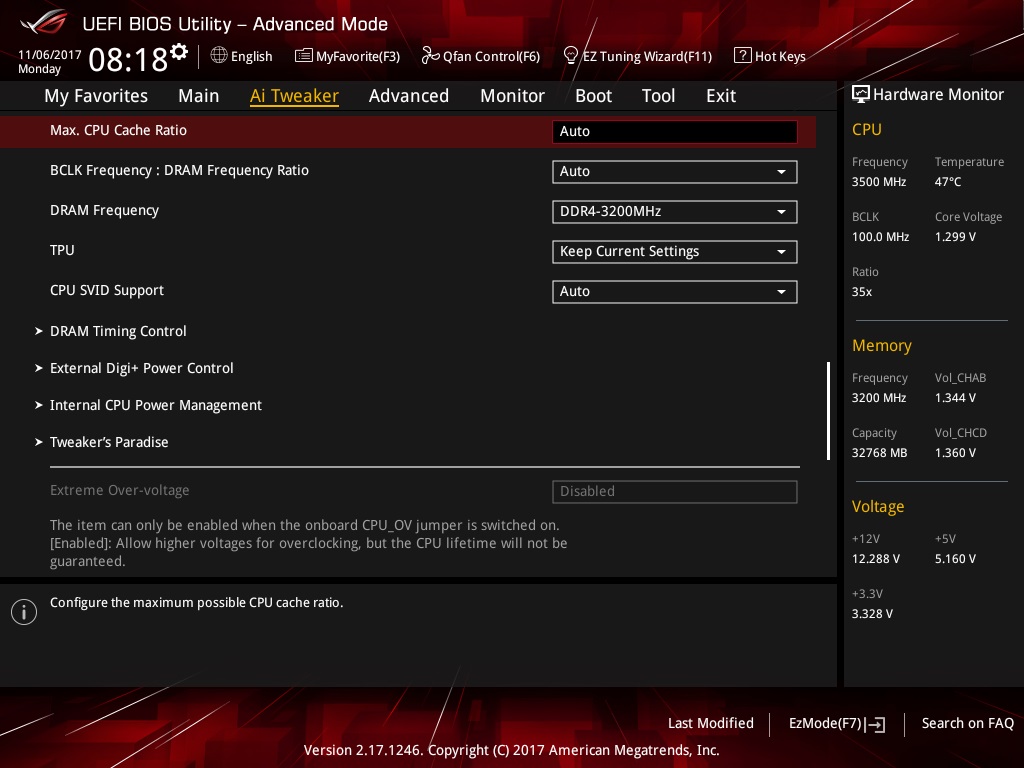Click Search on FAQ link
This screenshot has height=768, width=1024.
tap(967, 724)
